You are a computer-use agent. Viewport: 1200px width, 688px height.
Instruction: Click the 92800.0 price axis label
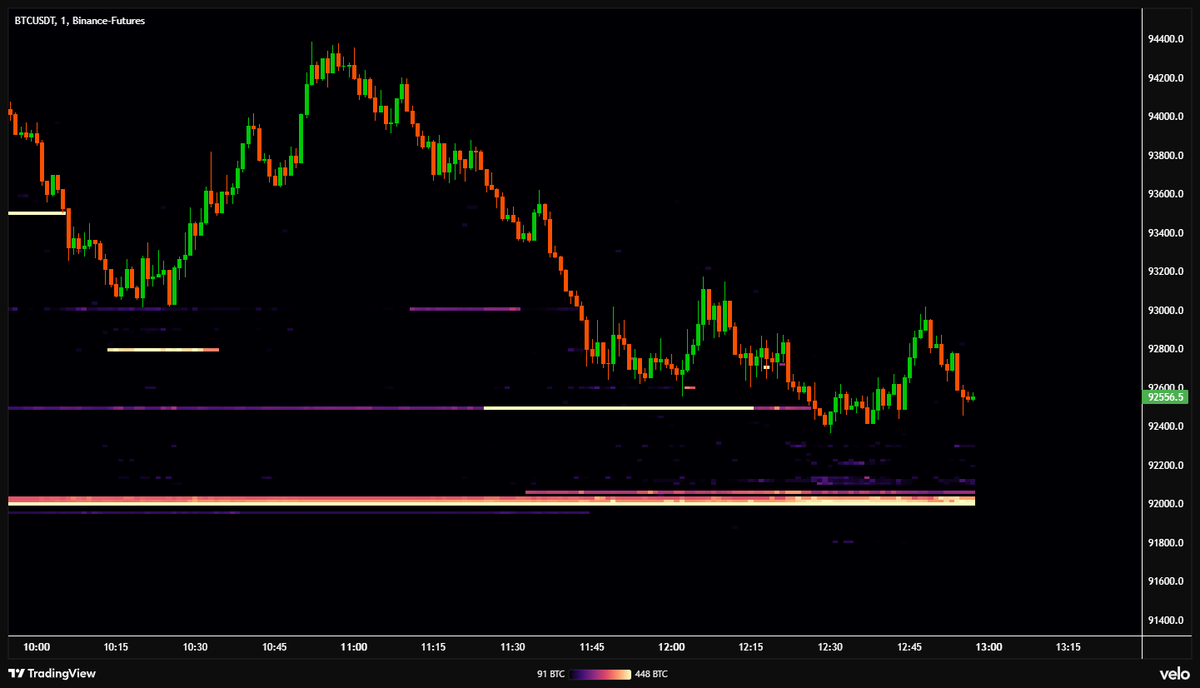pos(1168,349)
